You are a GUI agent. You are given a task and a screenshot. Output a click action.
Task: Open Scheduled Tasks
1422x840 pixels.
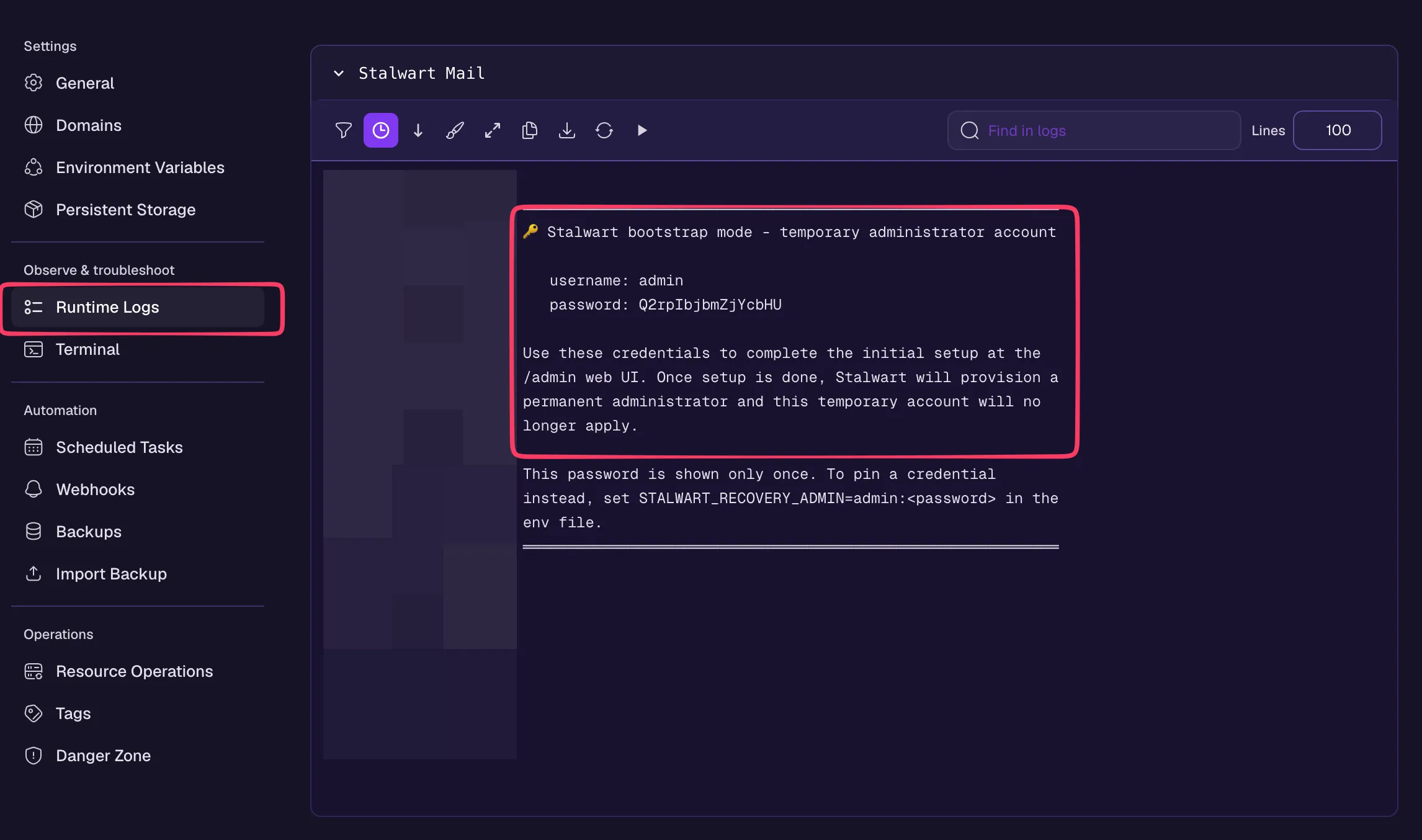pyautogui.click(x=138, y=447)
